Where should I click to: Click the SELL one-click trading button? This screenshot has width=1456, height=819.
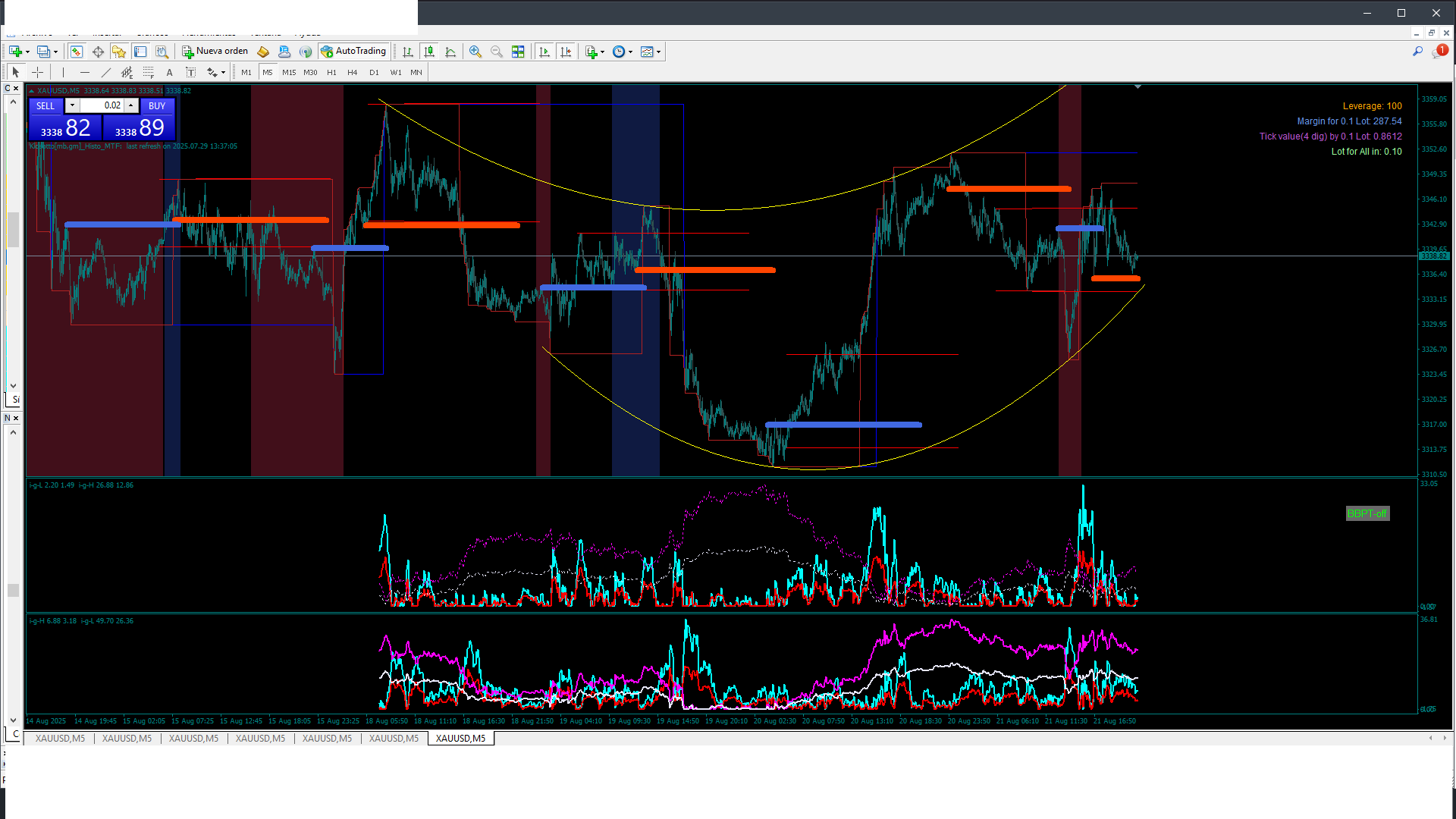(x=45, y=106)
